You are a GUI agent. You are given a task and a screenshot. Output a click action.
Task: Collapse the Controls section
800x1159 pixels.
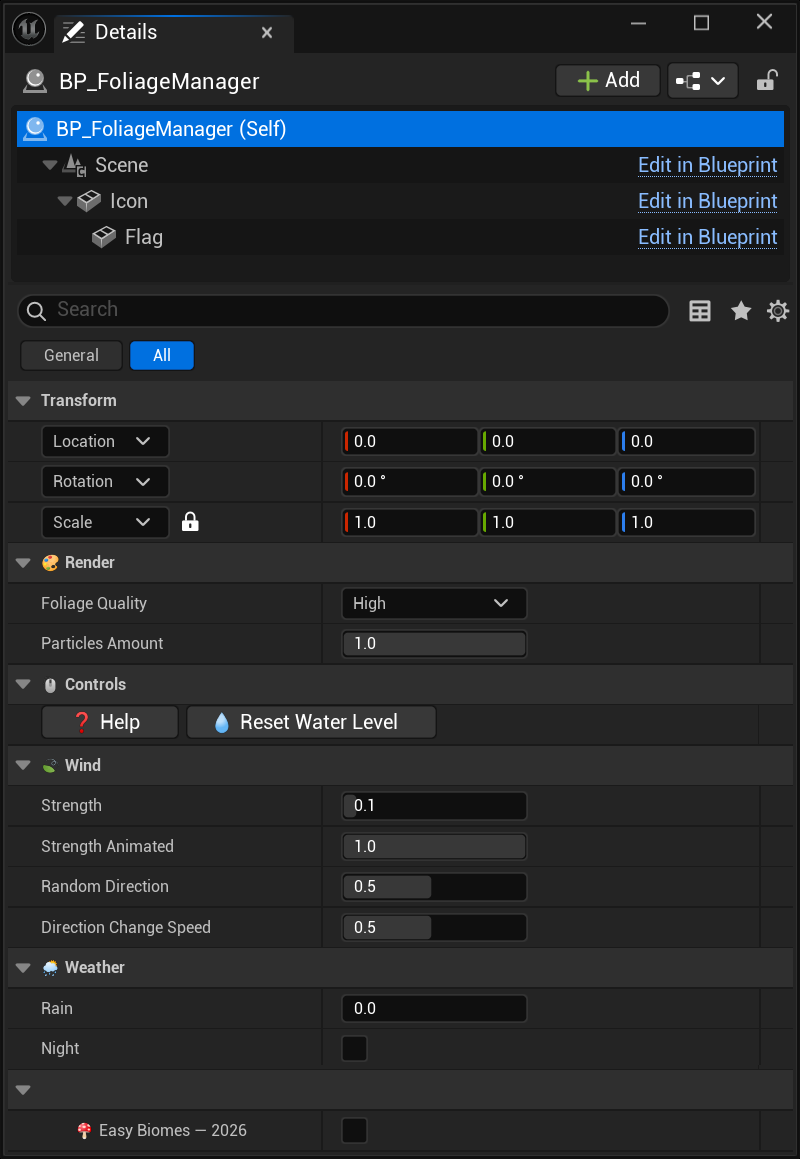[24, 684]
